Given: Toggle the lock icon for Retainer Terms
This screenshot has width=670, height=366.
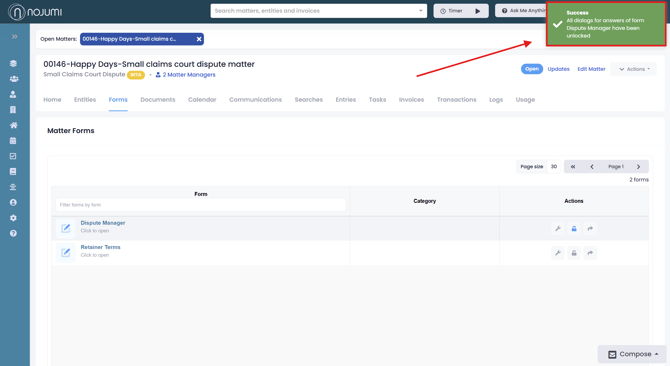Looking at the screenshot, I should click(x=574, y=253).
